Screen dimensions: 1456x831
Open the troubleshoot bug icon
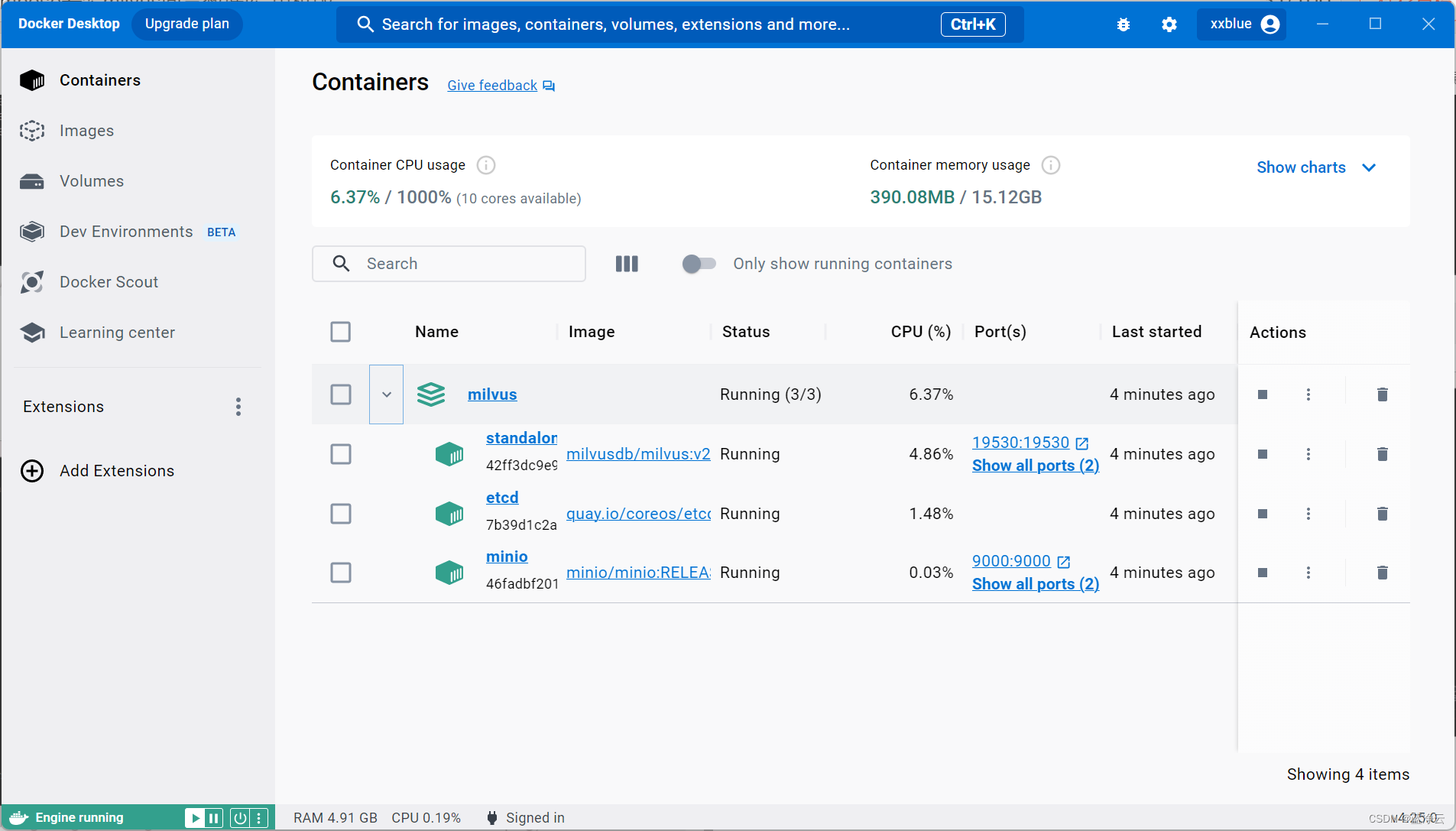[x=1124, y=24]
